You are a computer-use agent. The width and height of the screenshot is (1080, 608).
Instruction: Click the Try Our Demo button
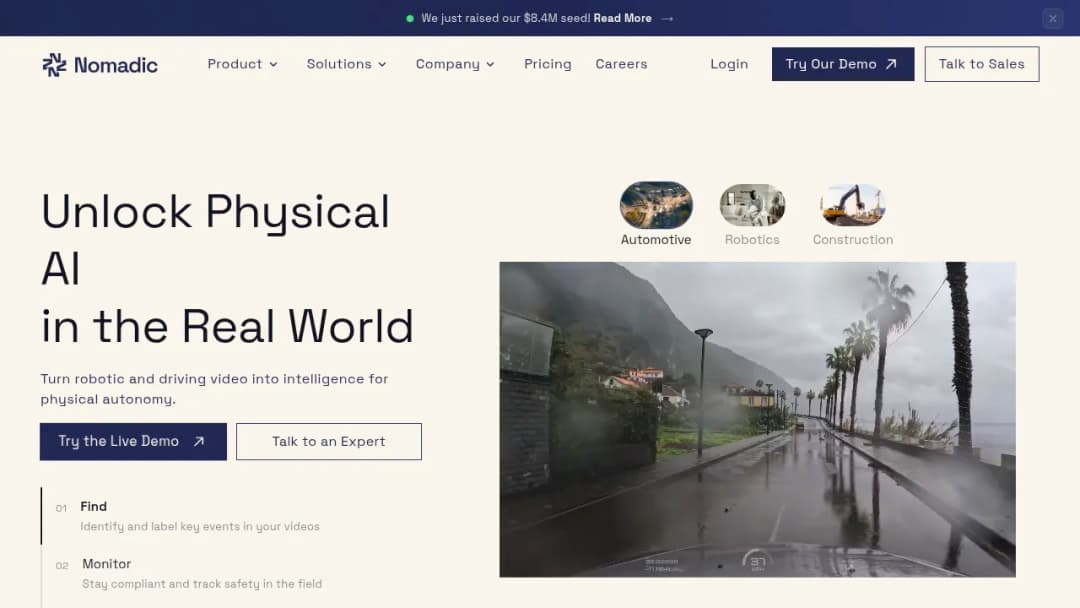pos(842,64)
